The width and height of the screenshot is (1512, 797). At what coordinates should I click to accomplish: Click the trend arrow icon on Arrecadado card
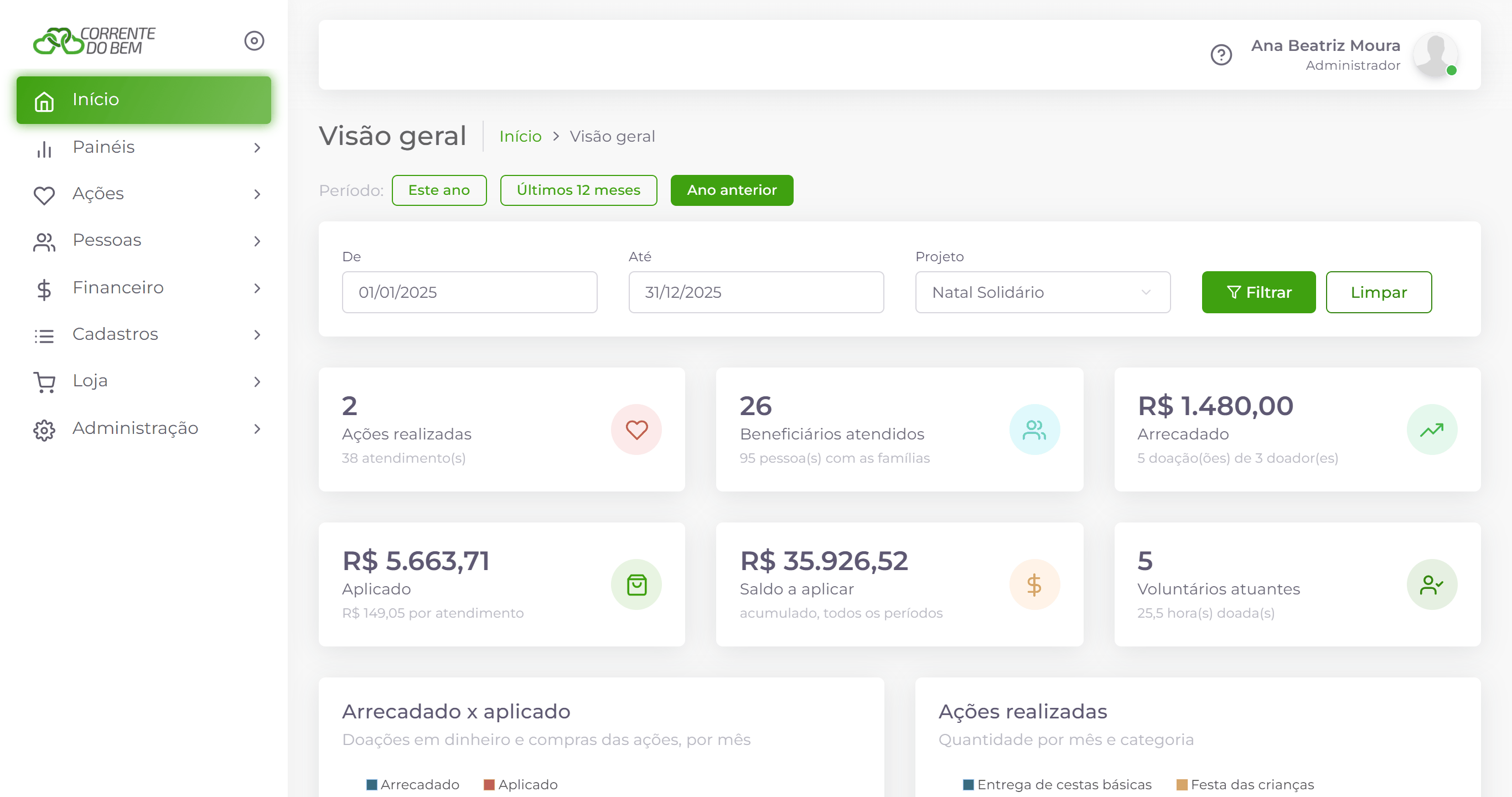tap(1432, 429)
